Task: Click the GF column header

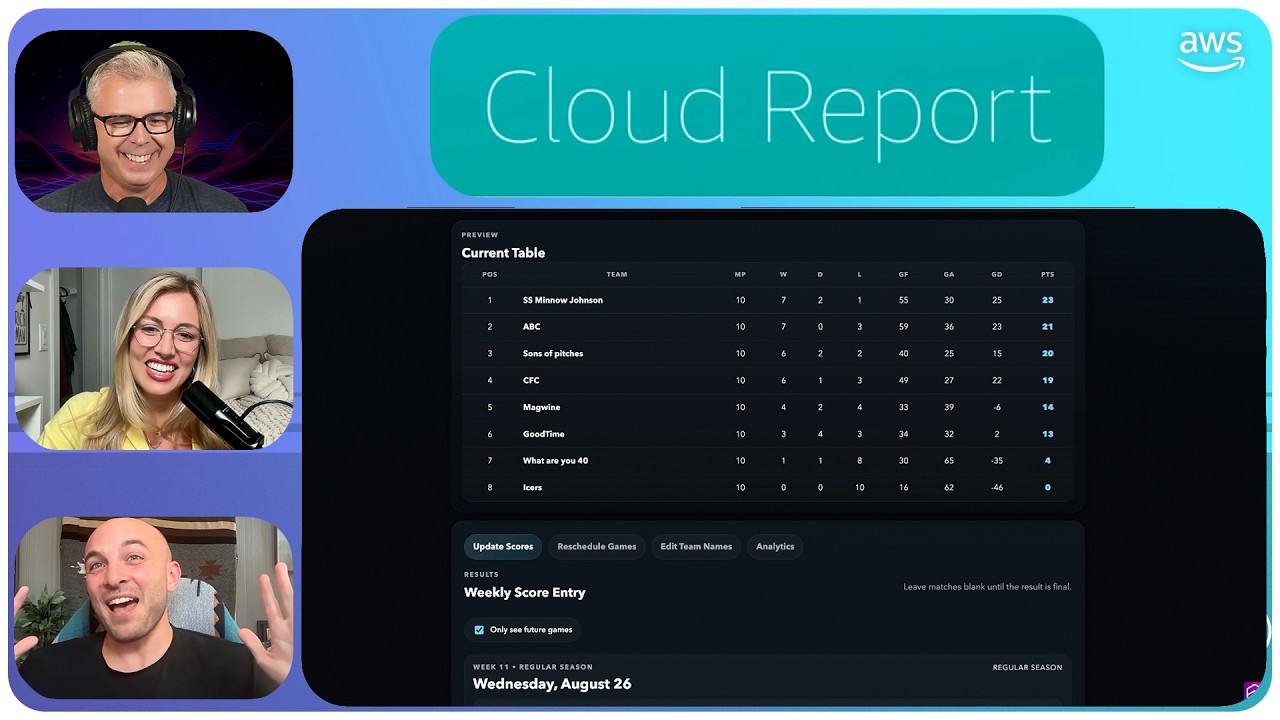Action: 903,274
